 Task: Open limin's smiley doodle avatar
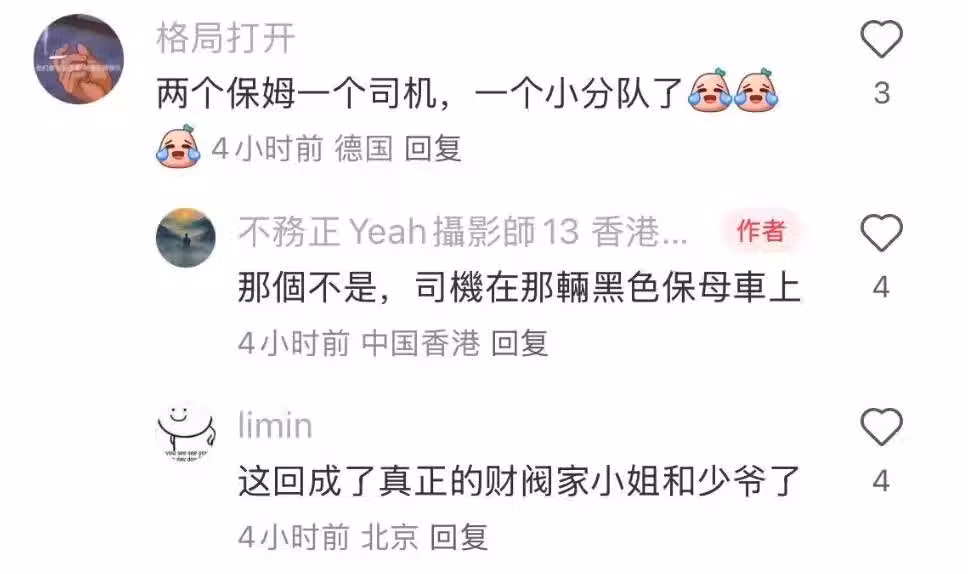pos(186,432)
